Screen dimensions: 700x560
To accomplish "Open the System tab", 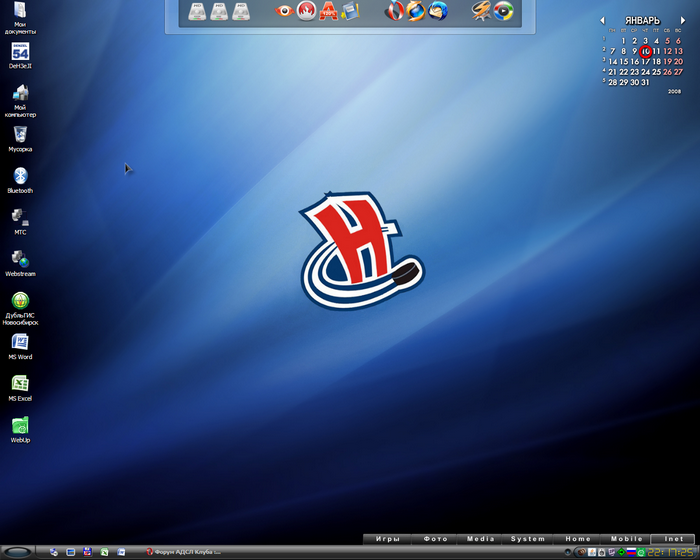I will tap(528, 539).
